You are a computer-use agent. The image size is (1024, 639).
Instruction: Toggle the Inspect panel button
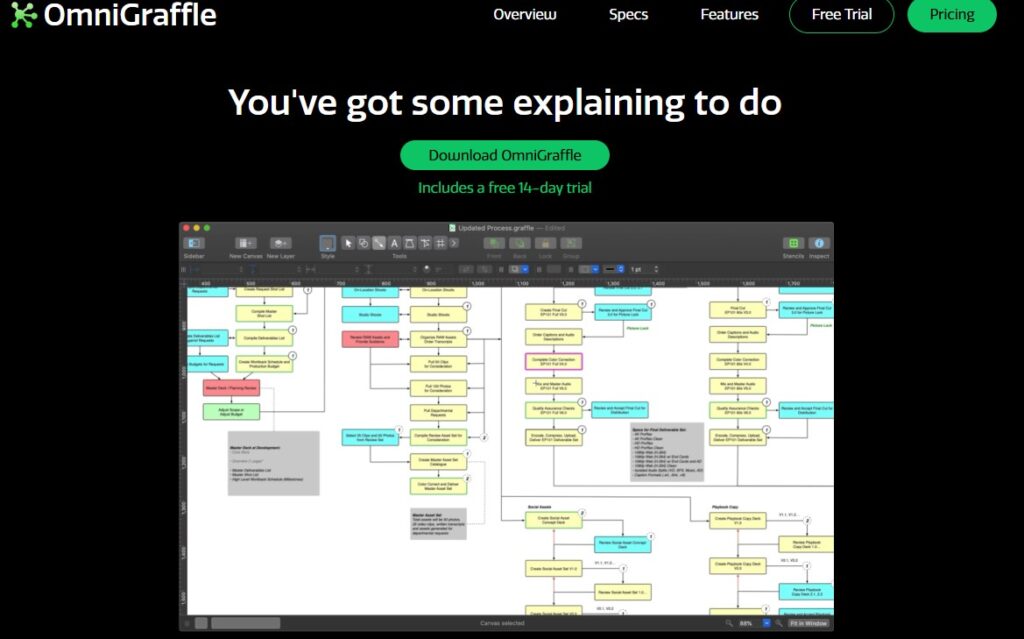click(x=819, y=243)
